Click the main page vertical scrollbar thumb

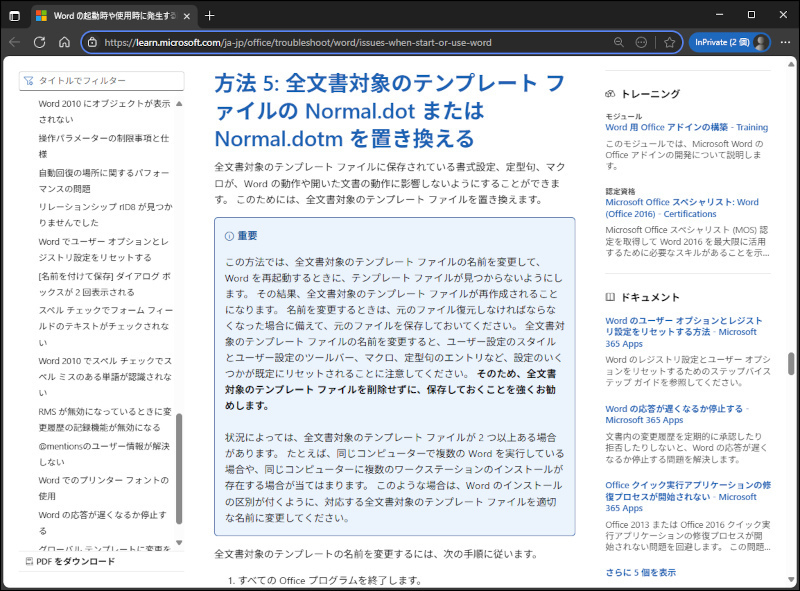tap(791, 363)
